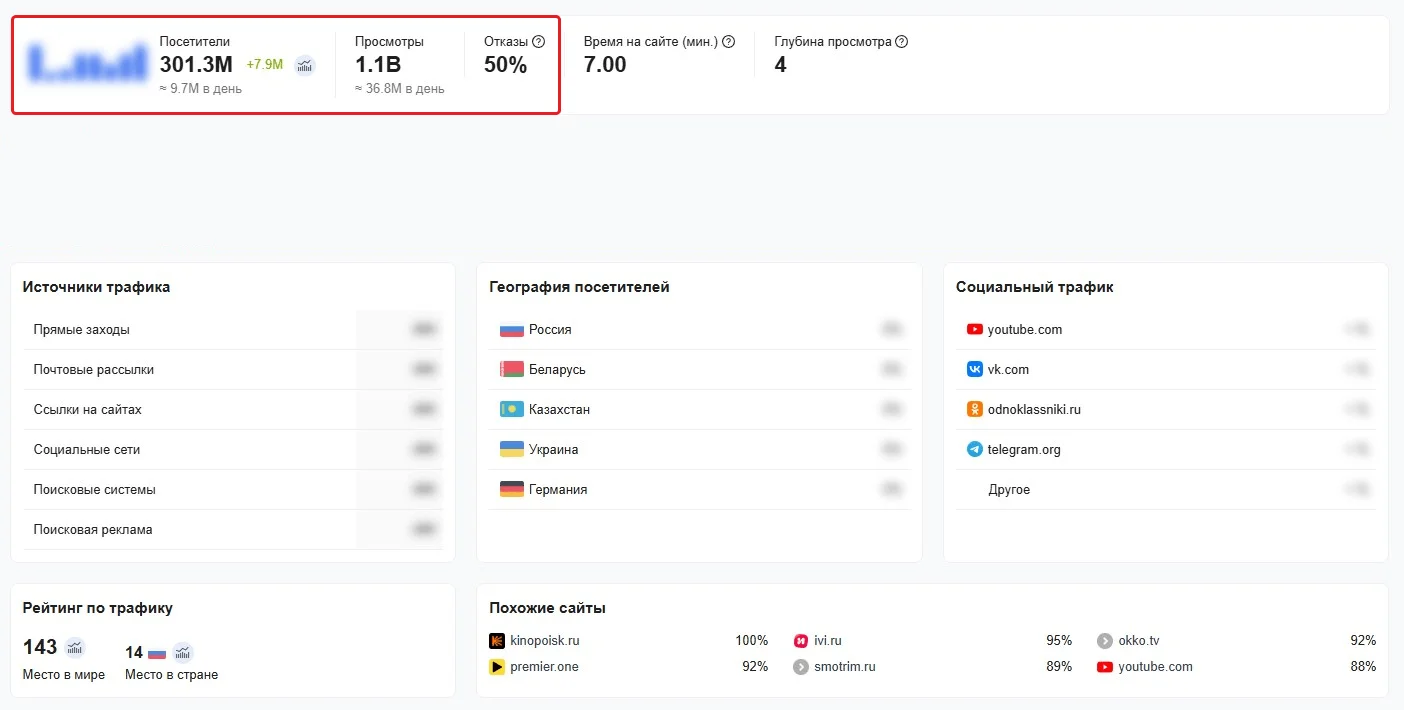Click the Казахстан flag icon
1404x710 pixels.
point(512,410)
